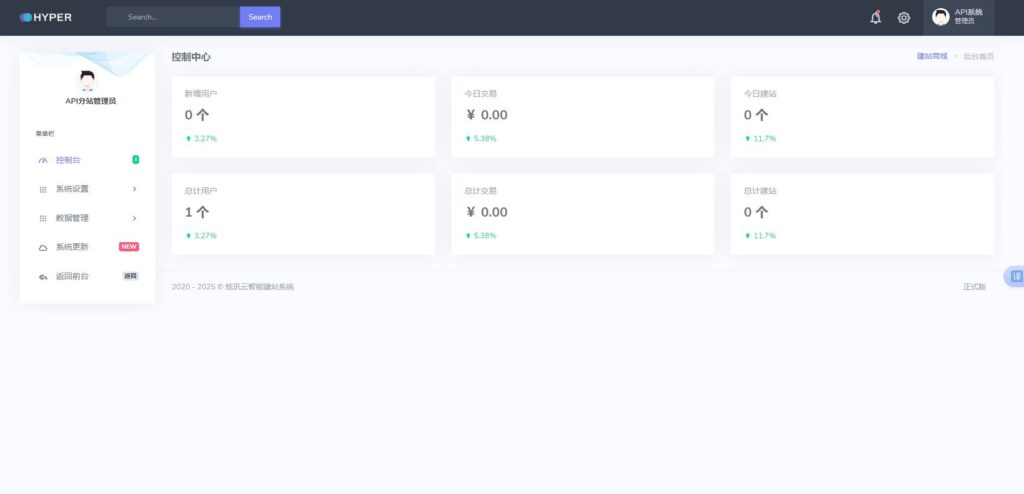Image resolution: width=1024 pixels, height=494 pixels.
Task: Select 系统更新 in the sidebar menu
Action: [72, 247]
